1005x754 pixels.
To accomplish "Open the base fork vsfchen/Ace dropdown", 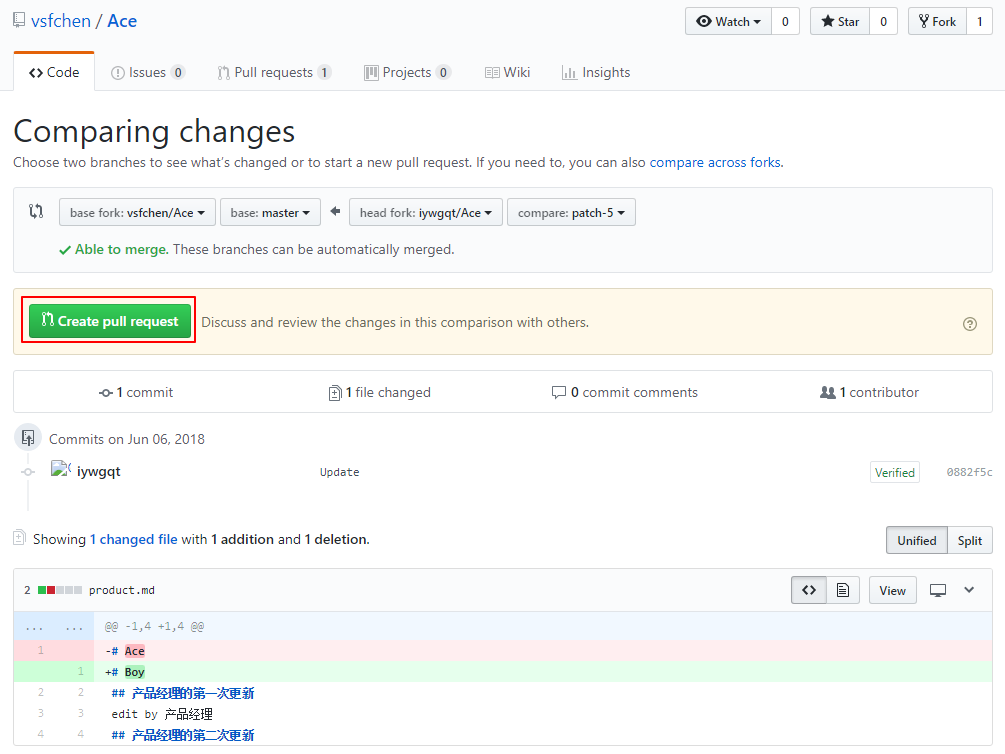I will [x=137, y=212].
